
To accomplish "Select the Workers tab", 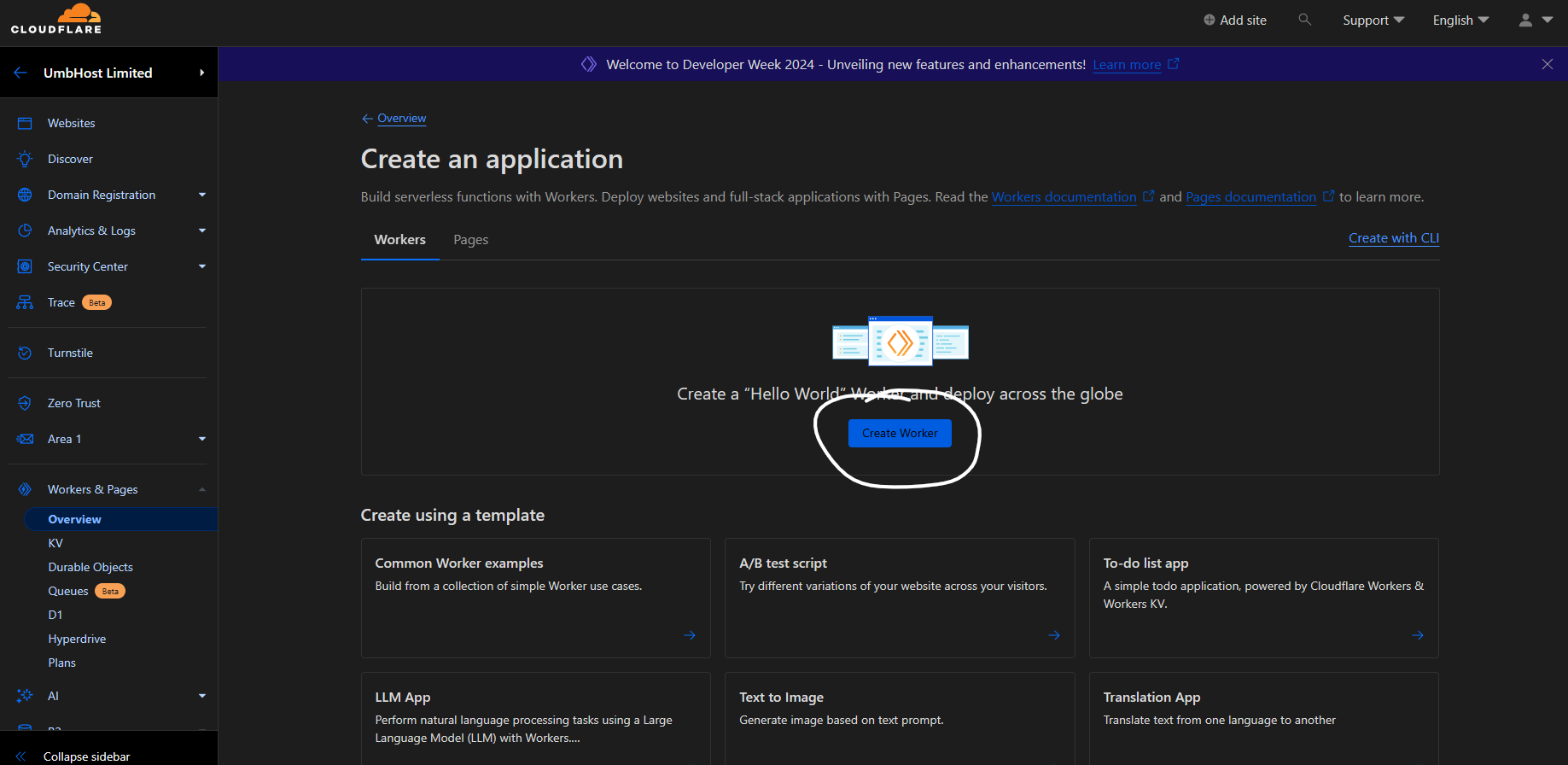I will 399,240.
